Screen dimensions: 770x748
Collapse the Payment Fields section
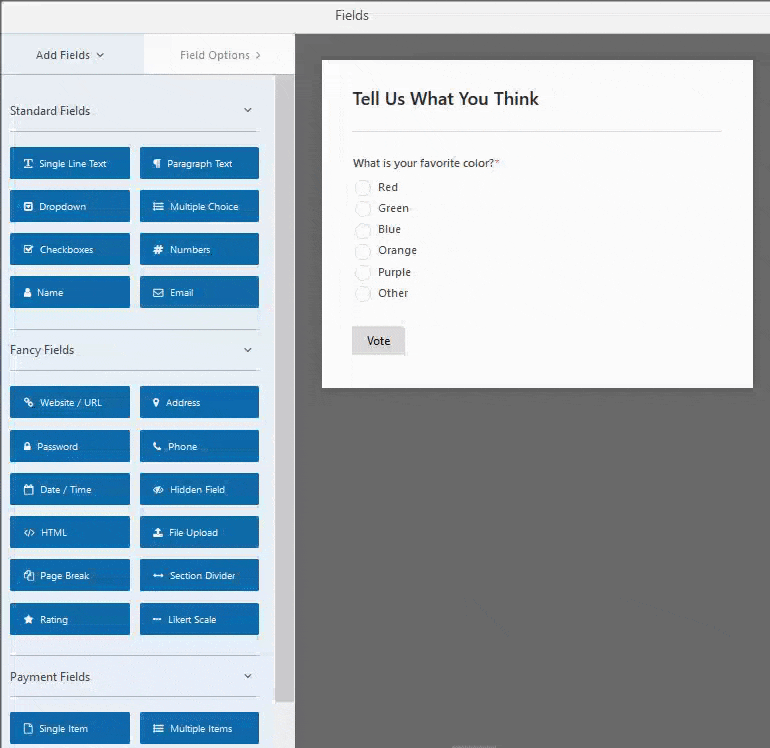coord(248,677)
